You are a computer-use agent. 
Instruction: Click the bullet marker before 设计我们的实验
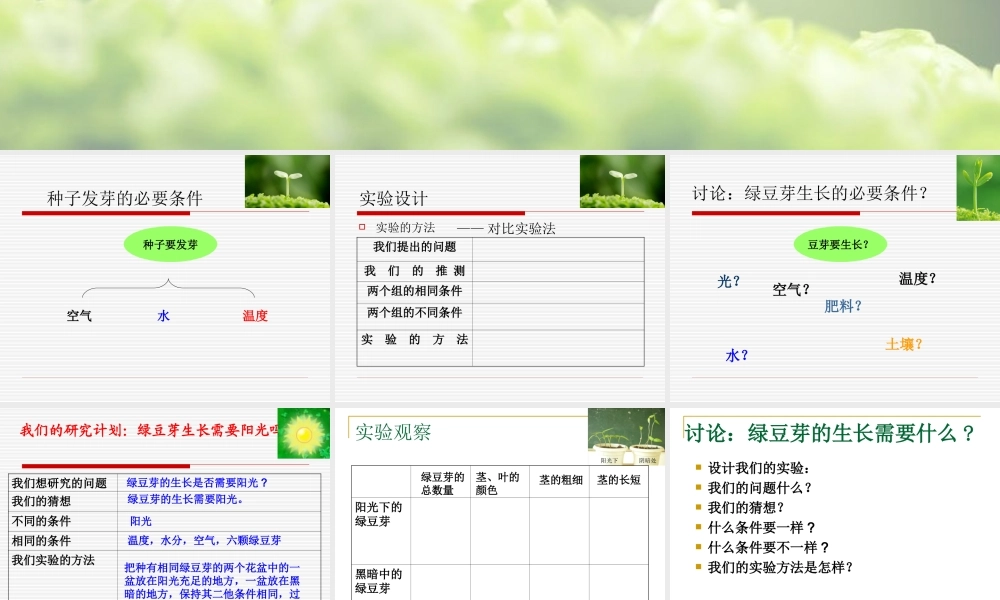click(x=697, y=468)
